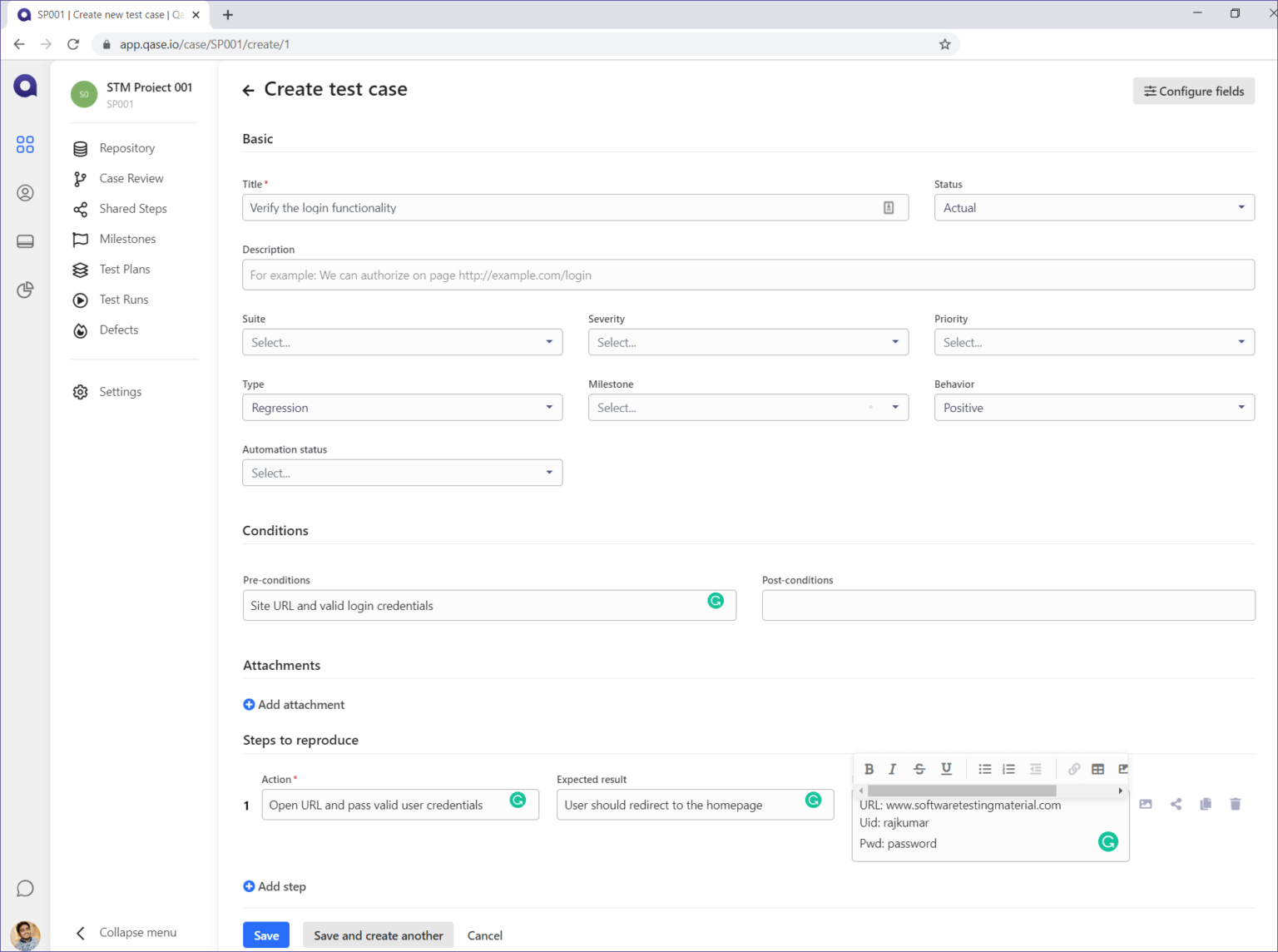Duplicate step 1 with the copy icon
The width and height of the screenshot is (1278, 952).
point(1205,804)
